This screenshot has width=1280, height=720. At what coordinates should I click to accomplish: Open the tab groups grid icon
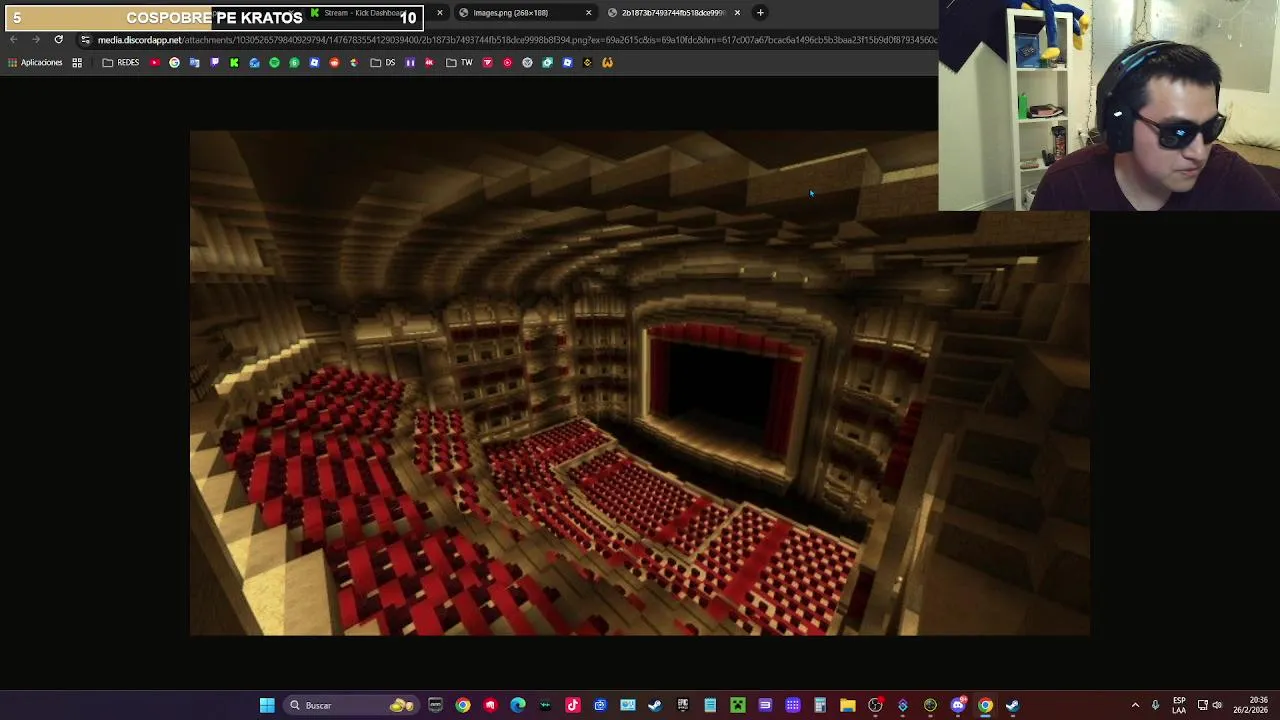[x=77, y=62]
